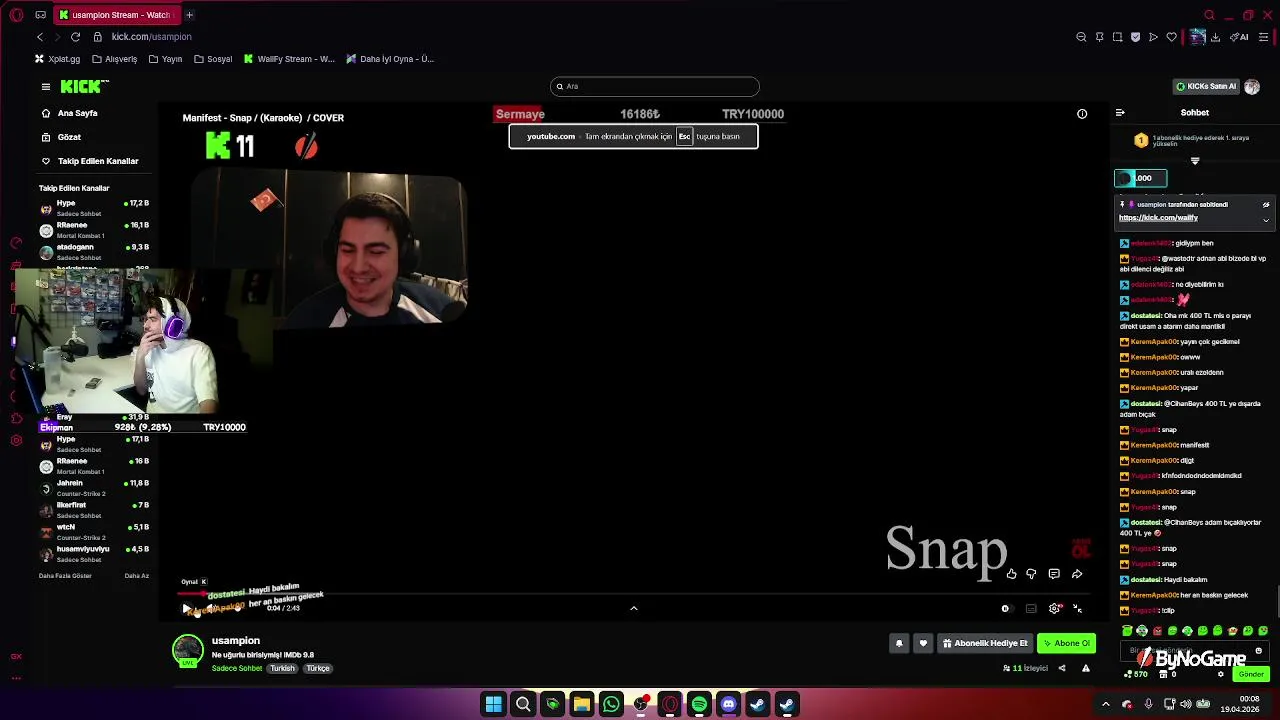Expand the pinned message chevron
1280x720 pixels.
[x=1265, y=220]
